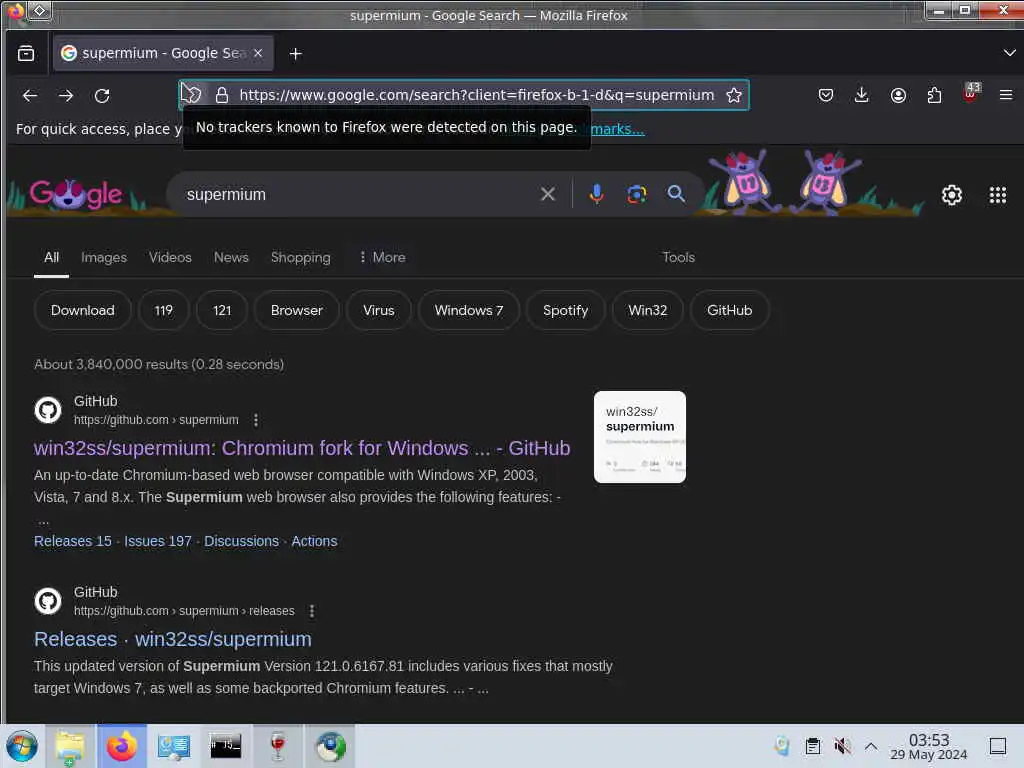Switch to the Shopping results tab
1024x768 pixels.
(x=300, y=257)
